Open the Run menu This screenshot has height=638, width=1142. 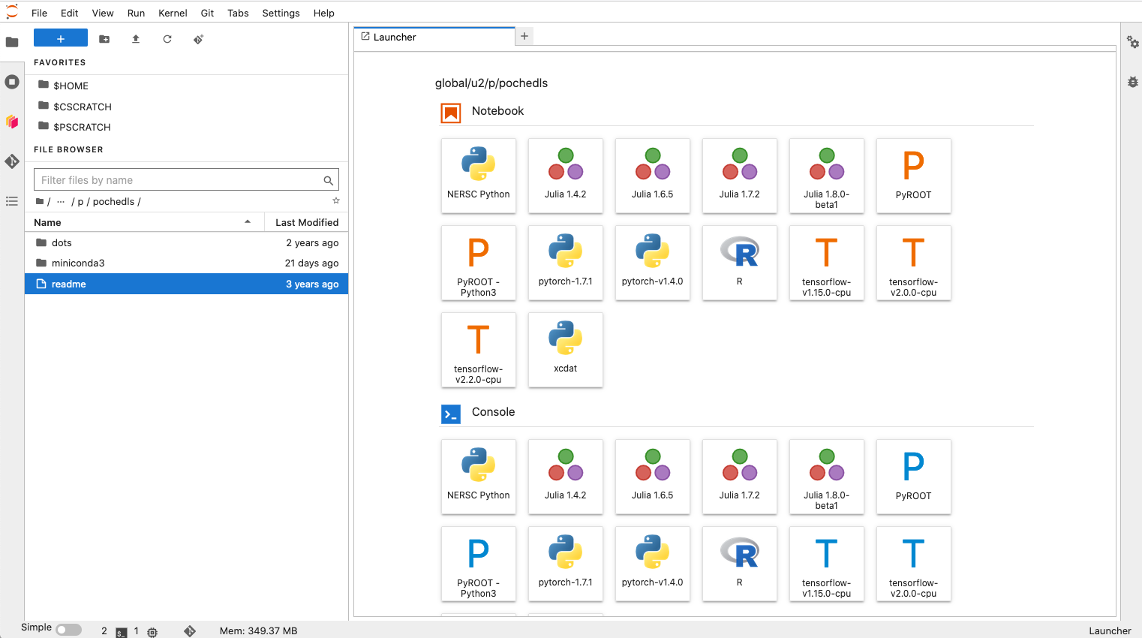tap(135, 13)
